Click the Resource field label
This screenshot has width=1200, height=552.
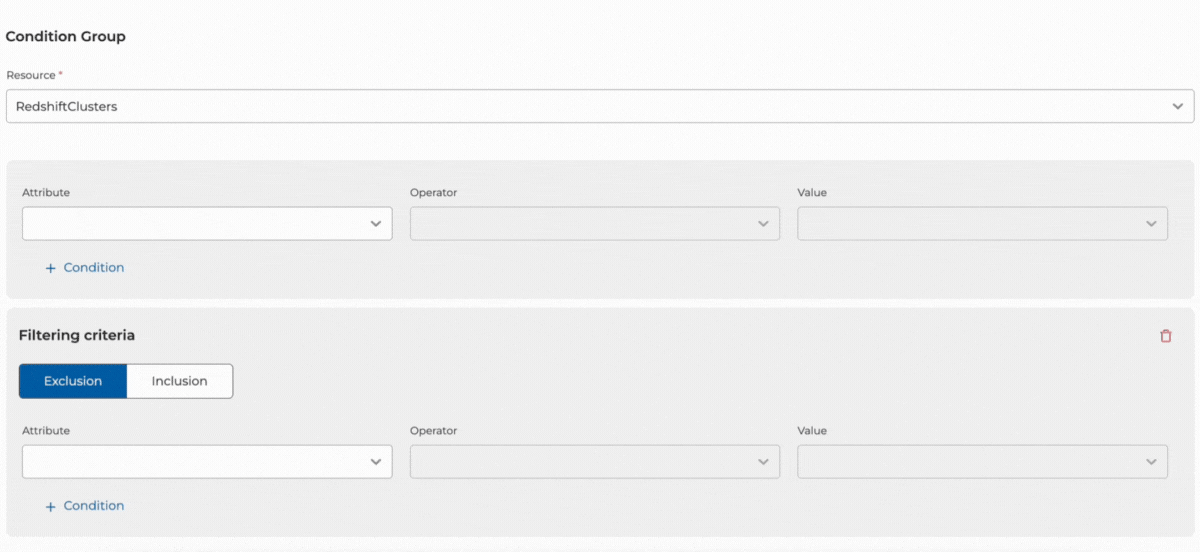tap(34, 76)
